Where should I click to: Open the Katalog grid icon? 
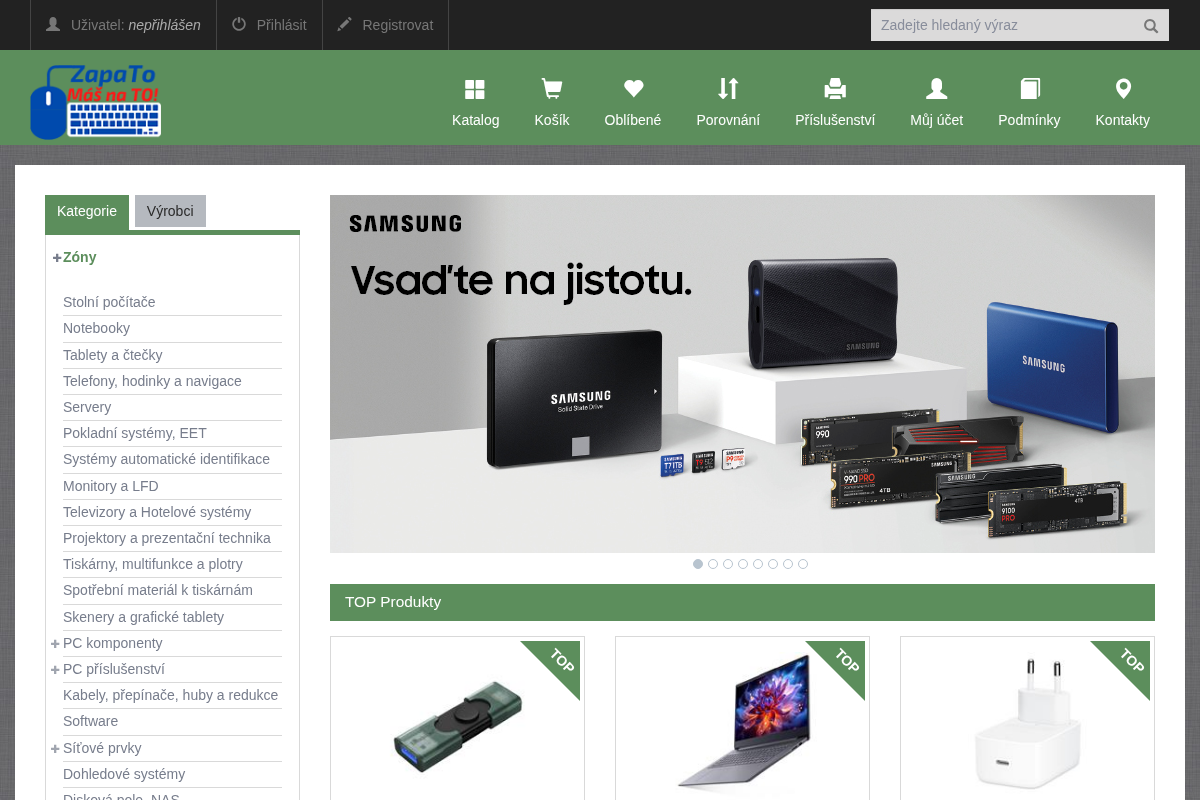point(475,89)
